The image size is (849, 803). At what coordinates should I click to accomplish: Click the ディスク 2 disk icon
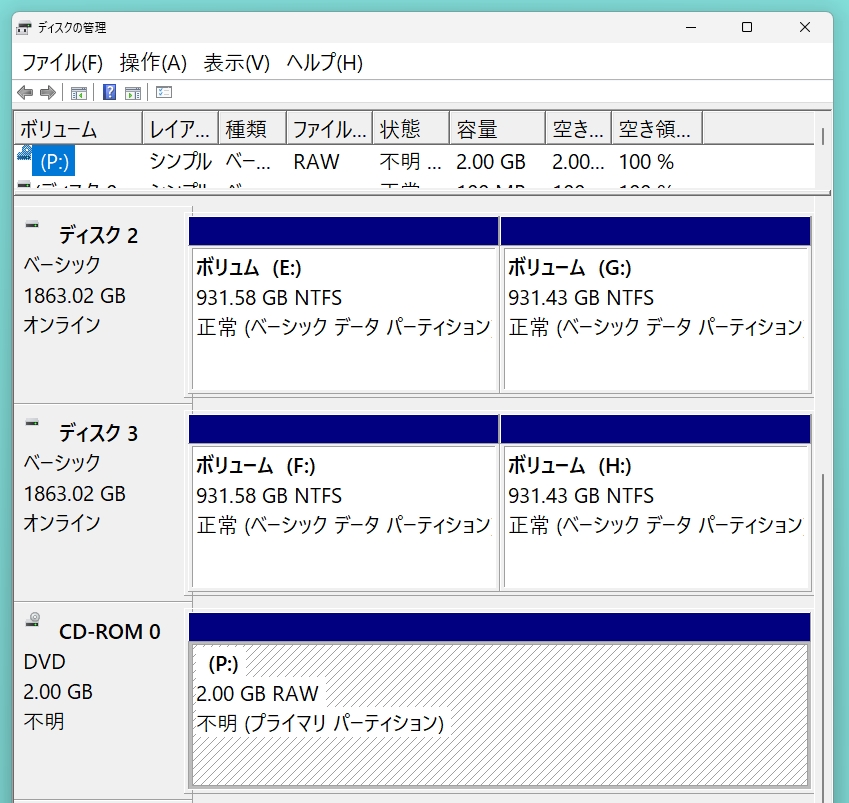(x=32, y=225)
